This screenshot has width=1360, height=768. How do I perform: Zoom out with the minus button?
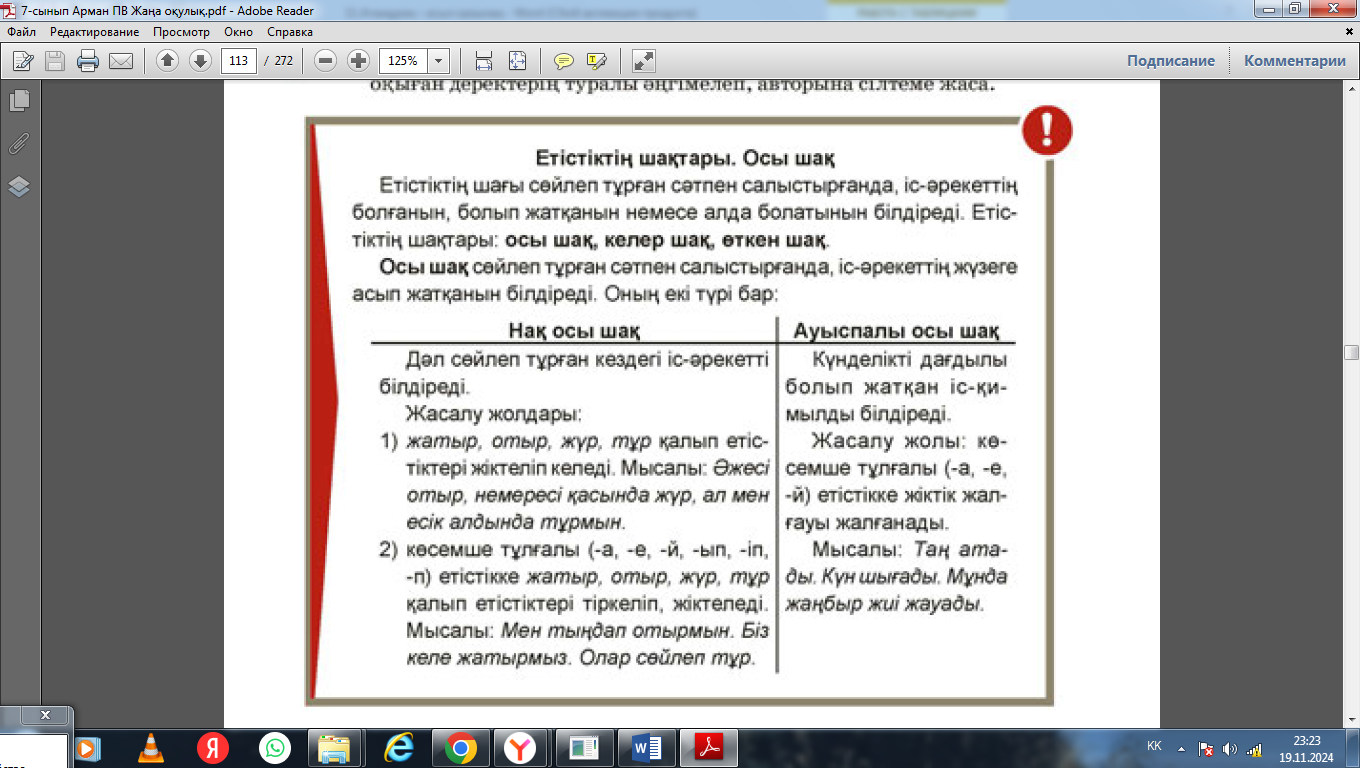[x=325, y=61]
